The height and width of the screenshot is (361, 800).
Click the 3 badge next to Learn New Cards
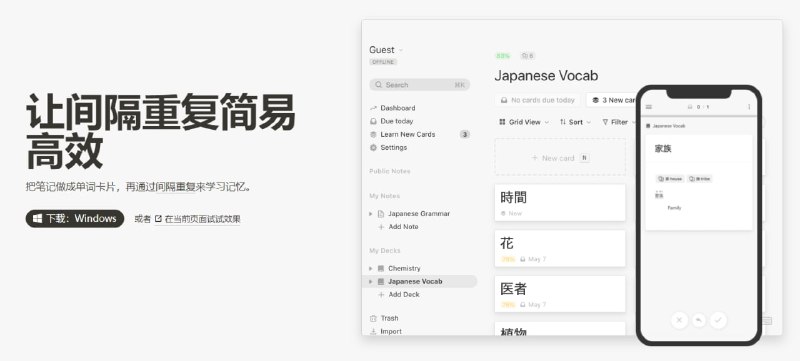pos(464,135)
